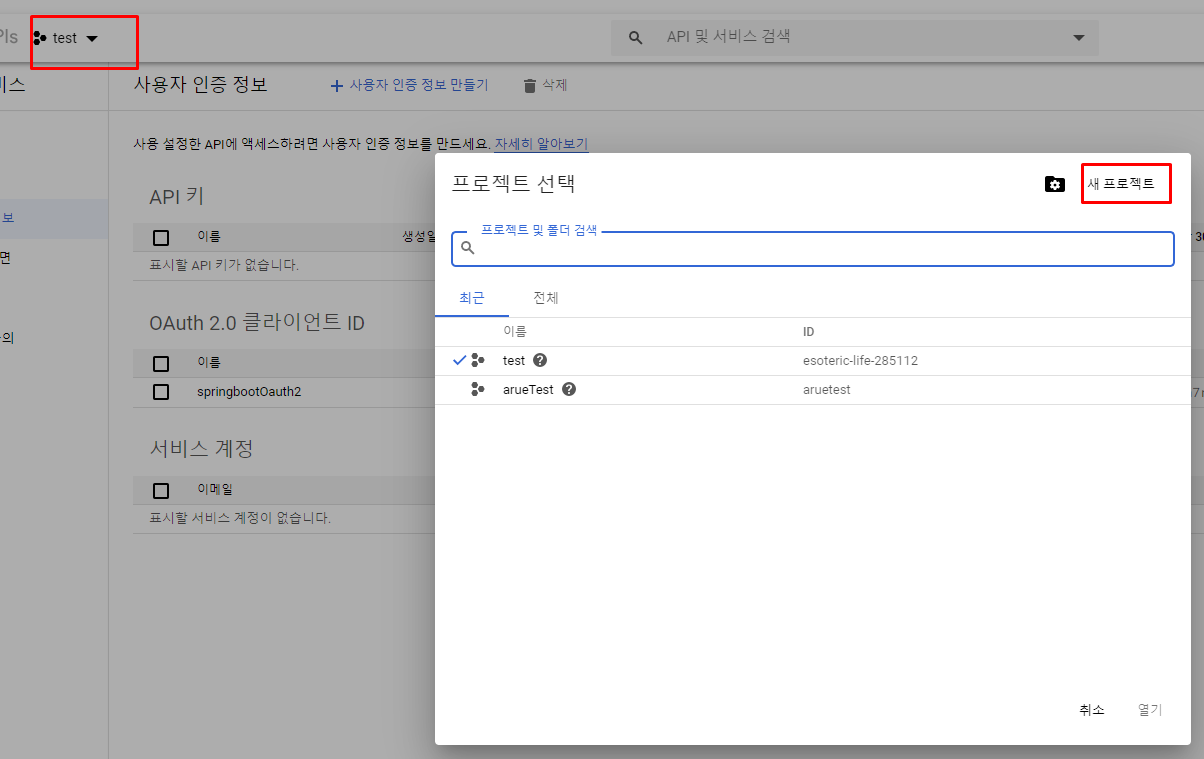The height and width of the screenshot is (759, 1204).
Task: Click the esoteric-life-285112 project ID
Action: click(860, 361)
